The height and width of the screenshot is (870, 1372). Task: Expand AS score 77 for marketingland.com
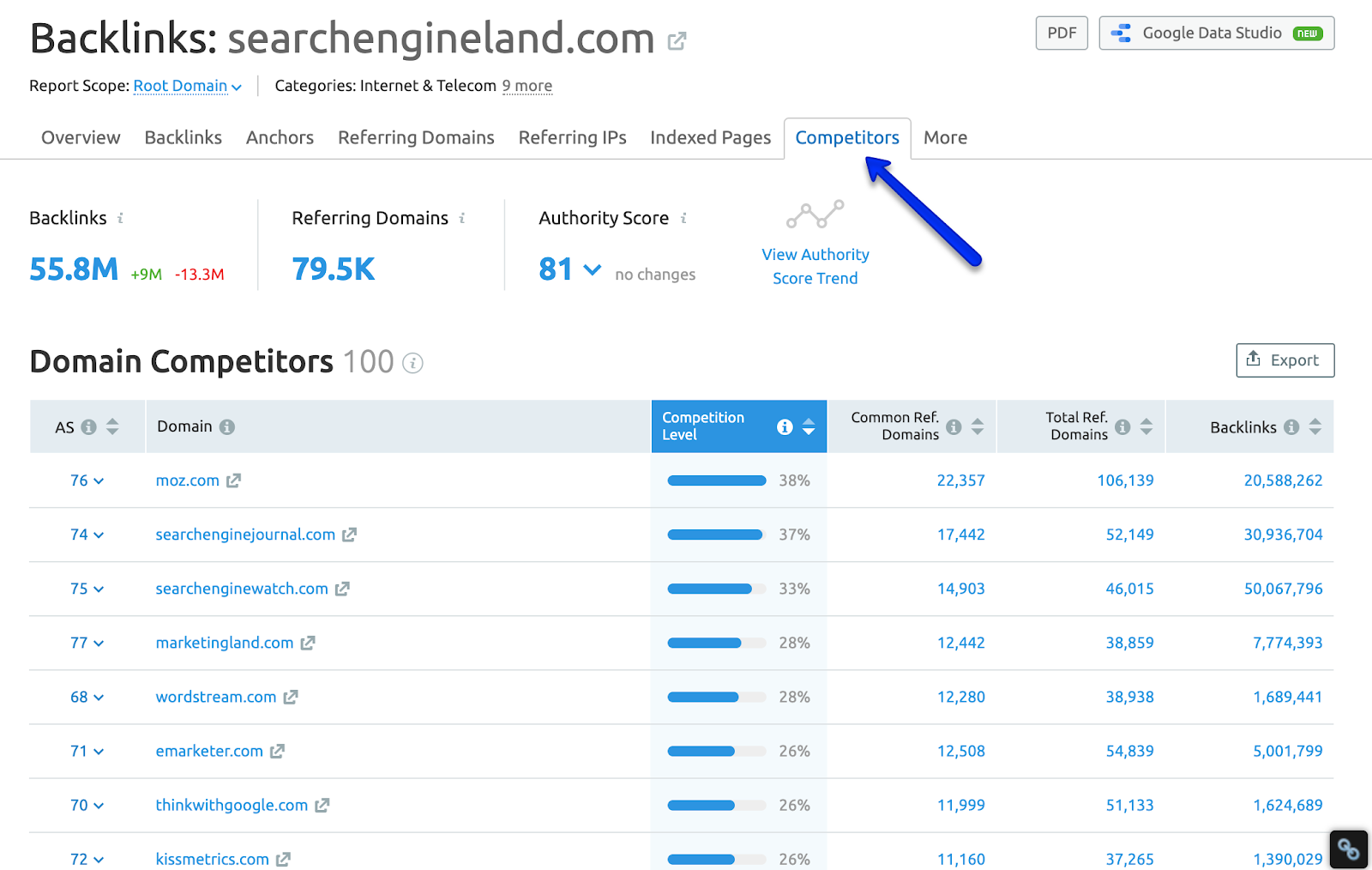tap(87, 643)
